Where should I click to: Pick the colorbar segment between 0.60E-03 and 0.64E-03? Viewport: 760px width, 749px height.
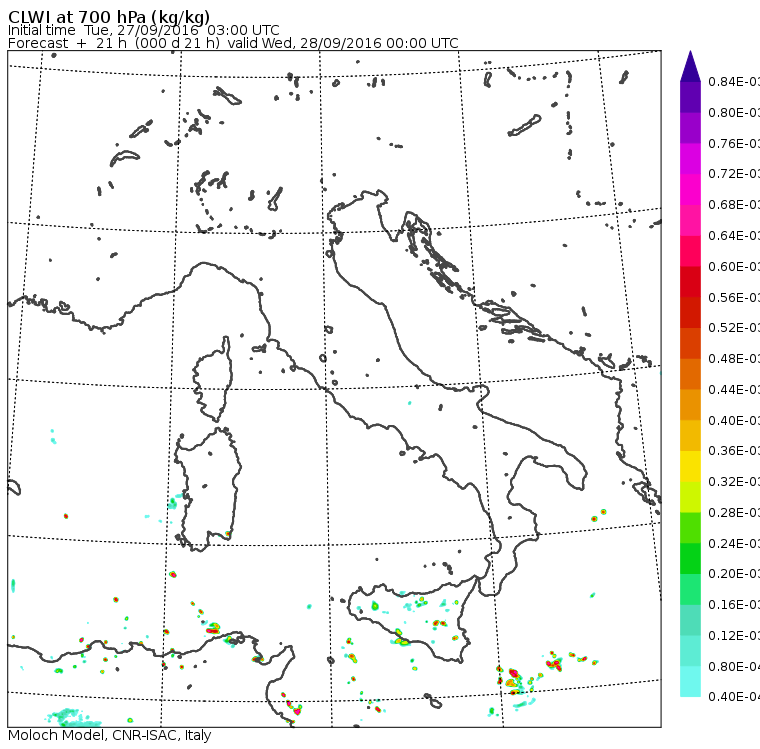[x=690, y=251]
